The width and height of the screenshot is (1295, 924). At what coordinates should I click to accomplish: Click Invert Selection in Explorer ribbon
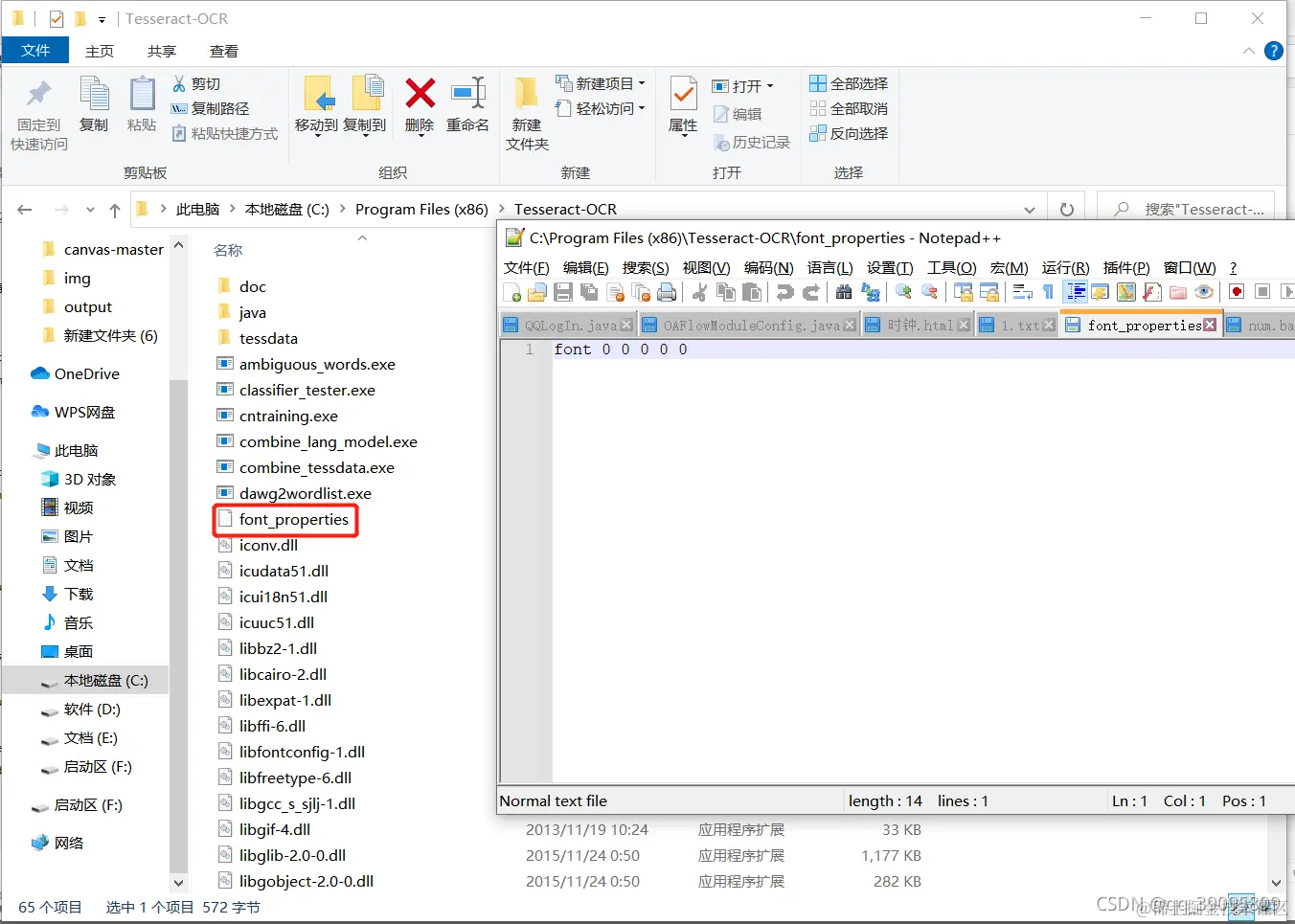[x=849, y=133]
